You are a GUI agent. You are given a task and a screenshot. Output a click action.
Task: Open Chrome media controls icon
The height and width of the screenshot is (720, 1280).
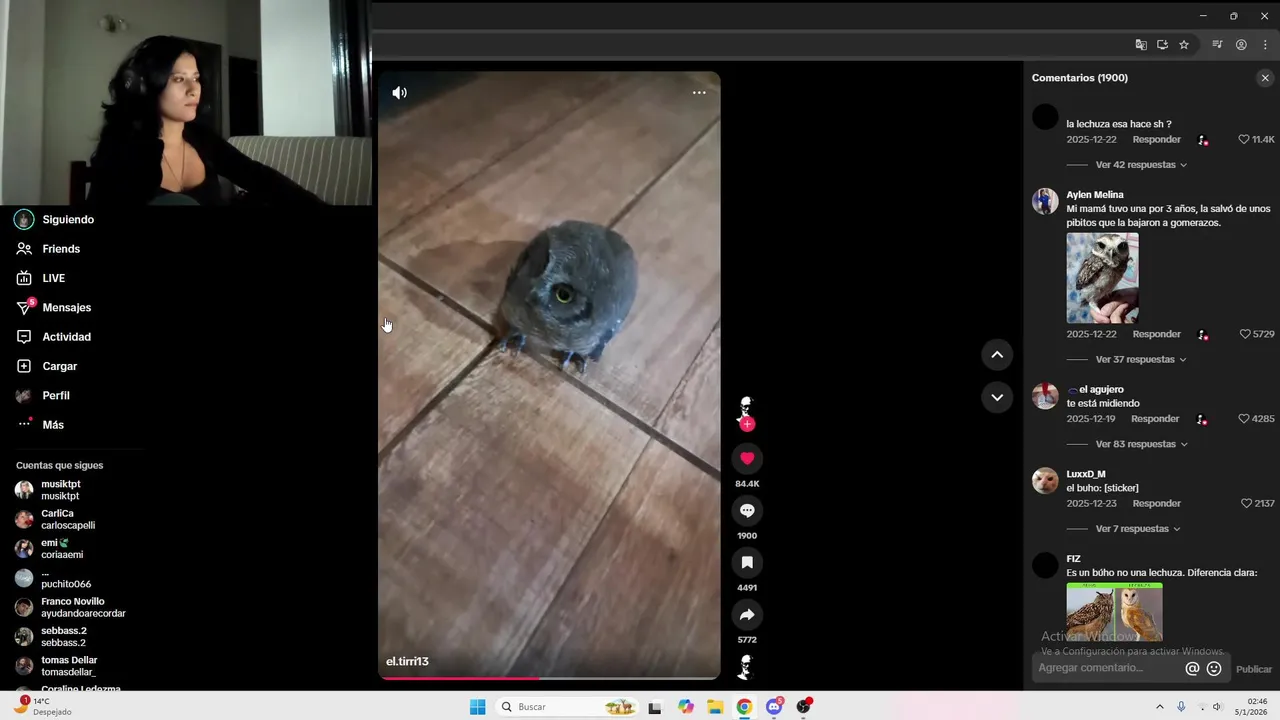click(x=1217, y=45)
